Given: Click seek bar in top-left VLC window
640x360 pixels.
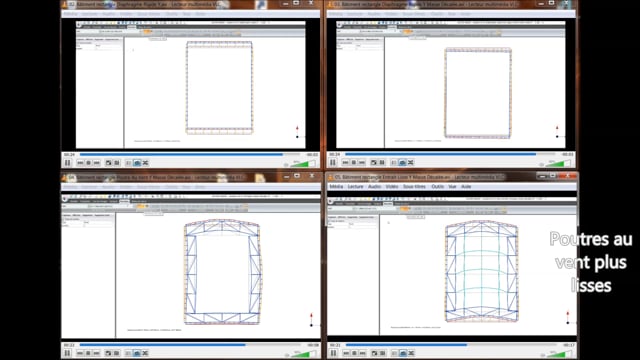Looking at the screenshot, I should pos(191,155).
